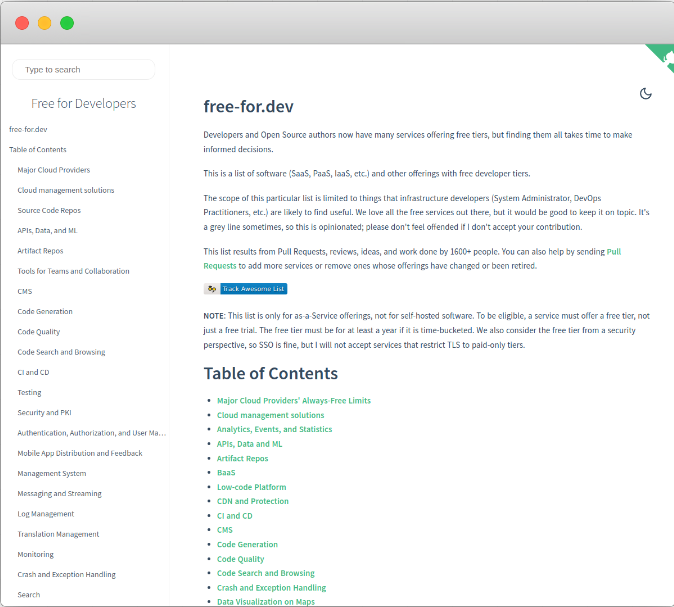The image size is (674, 607).
Task: Select Table of Contents in the sidebar
Action: pos(38,150)
